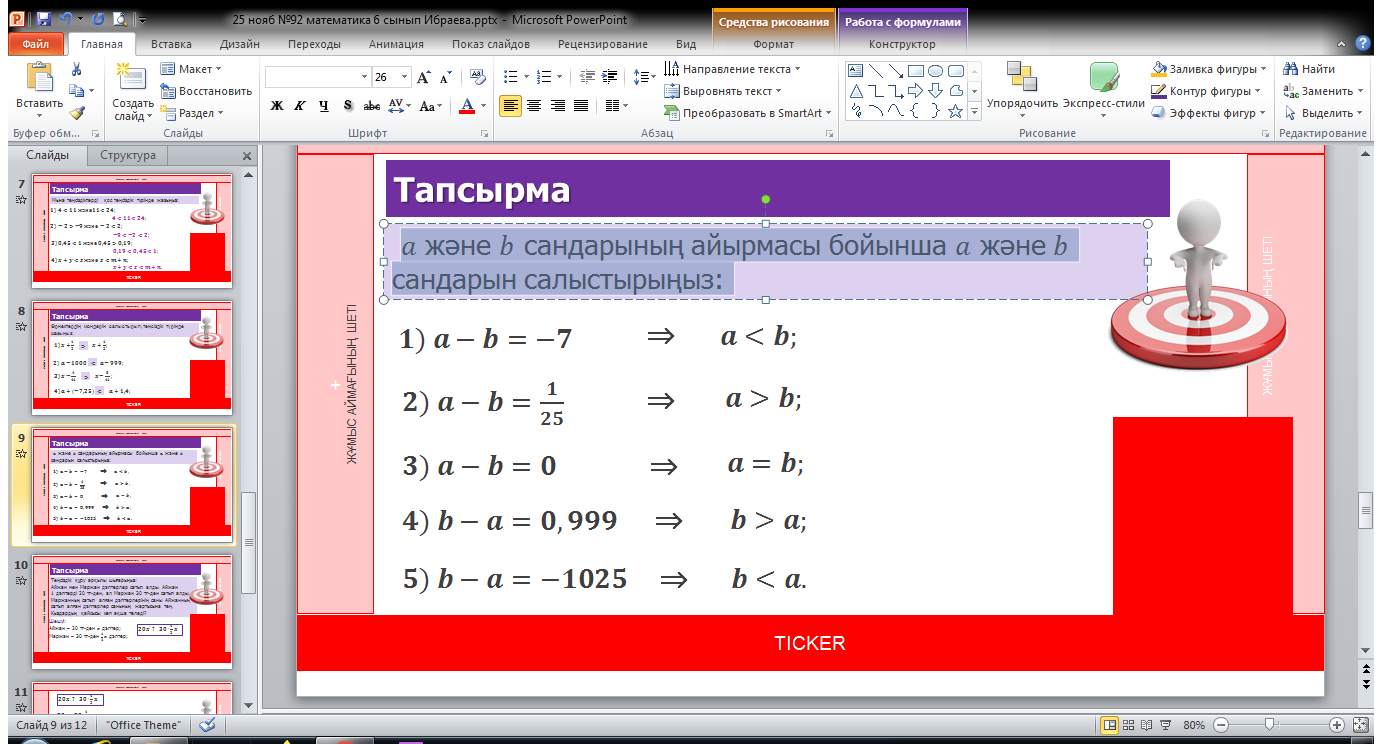This screenshot has width=1382, height=744.
Task: Select the Format Painter brush icon
Action: [x=76, y=113]
